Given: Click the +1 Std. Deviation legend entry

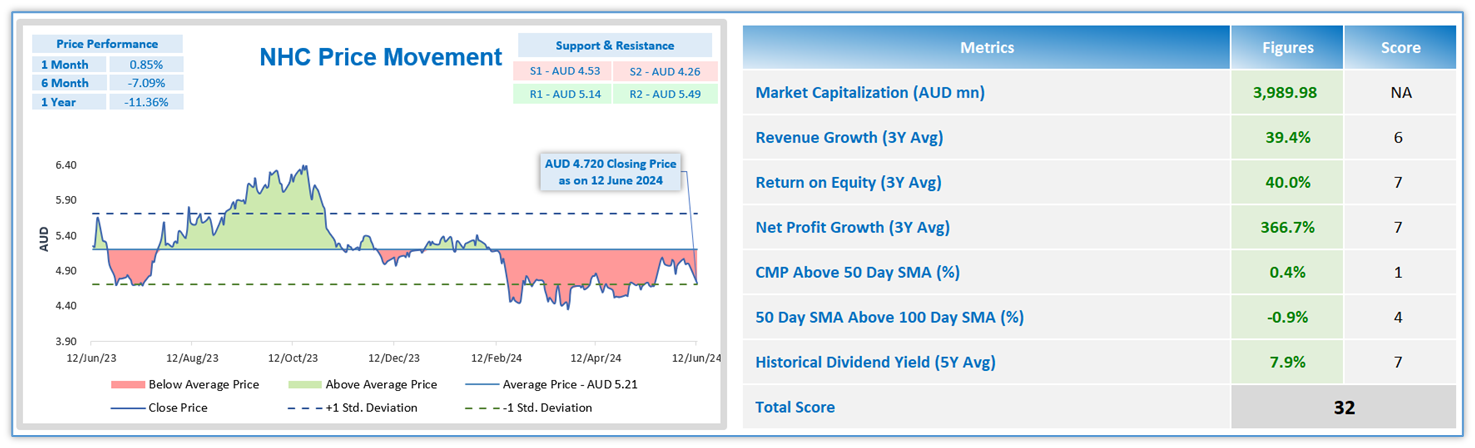Looking at the screenshot, I should coord(368,408).
